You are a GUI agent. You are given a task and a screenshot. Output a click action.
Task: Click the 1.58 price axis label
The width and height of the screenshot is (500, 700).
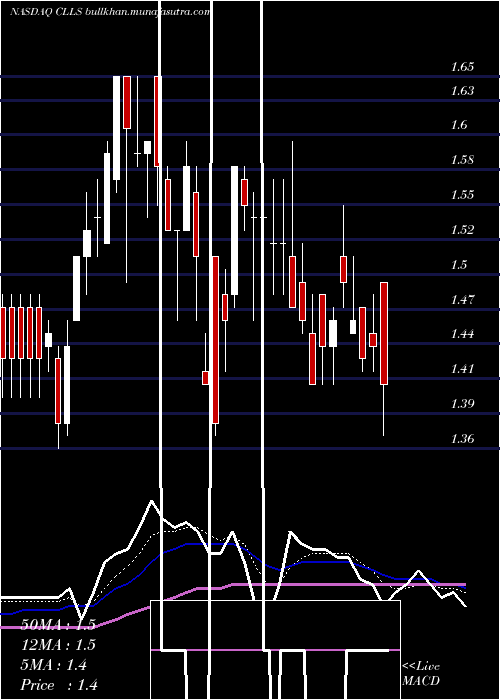(462, 160)
